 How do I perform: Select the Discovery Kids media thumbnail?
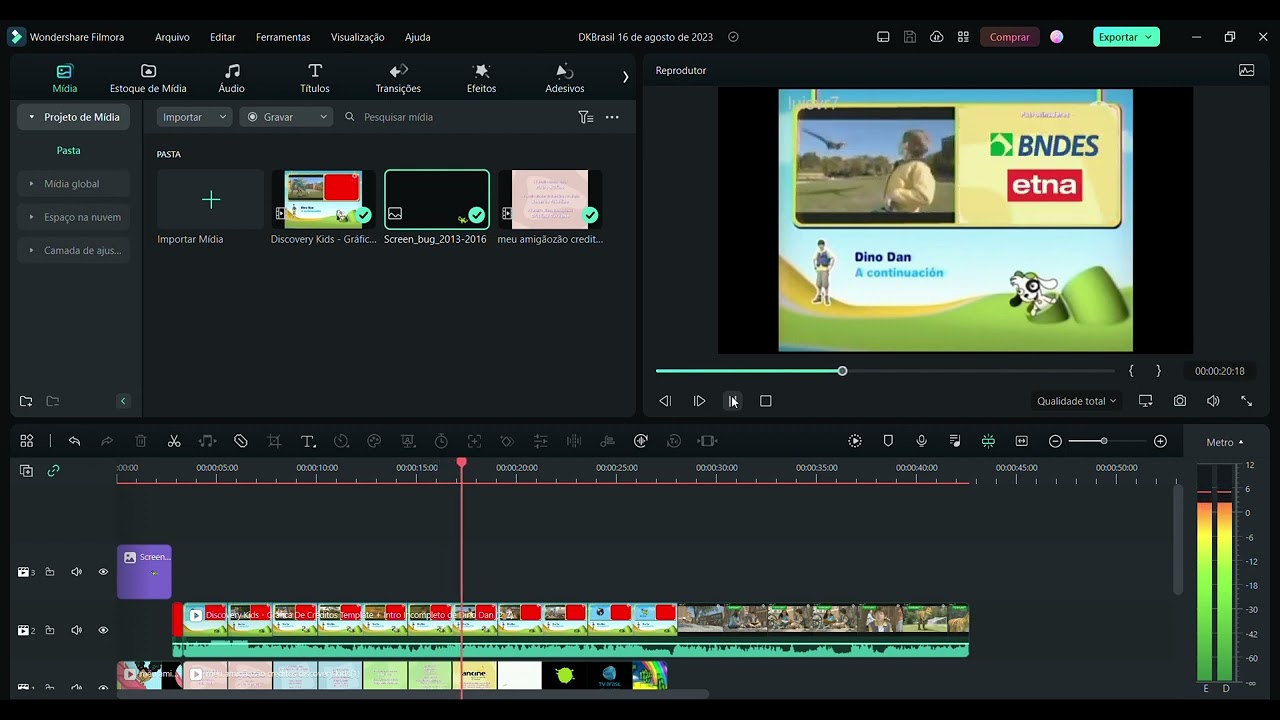(323, 200)
